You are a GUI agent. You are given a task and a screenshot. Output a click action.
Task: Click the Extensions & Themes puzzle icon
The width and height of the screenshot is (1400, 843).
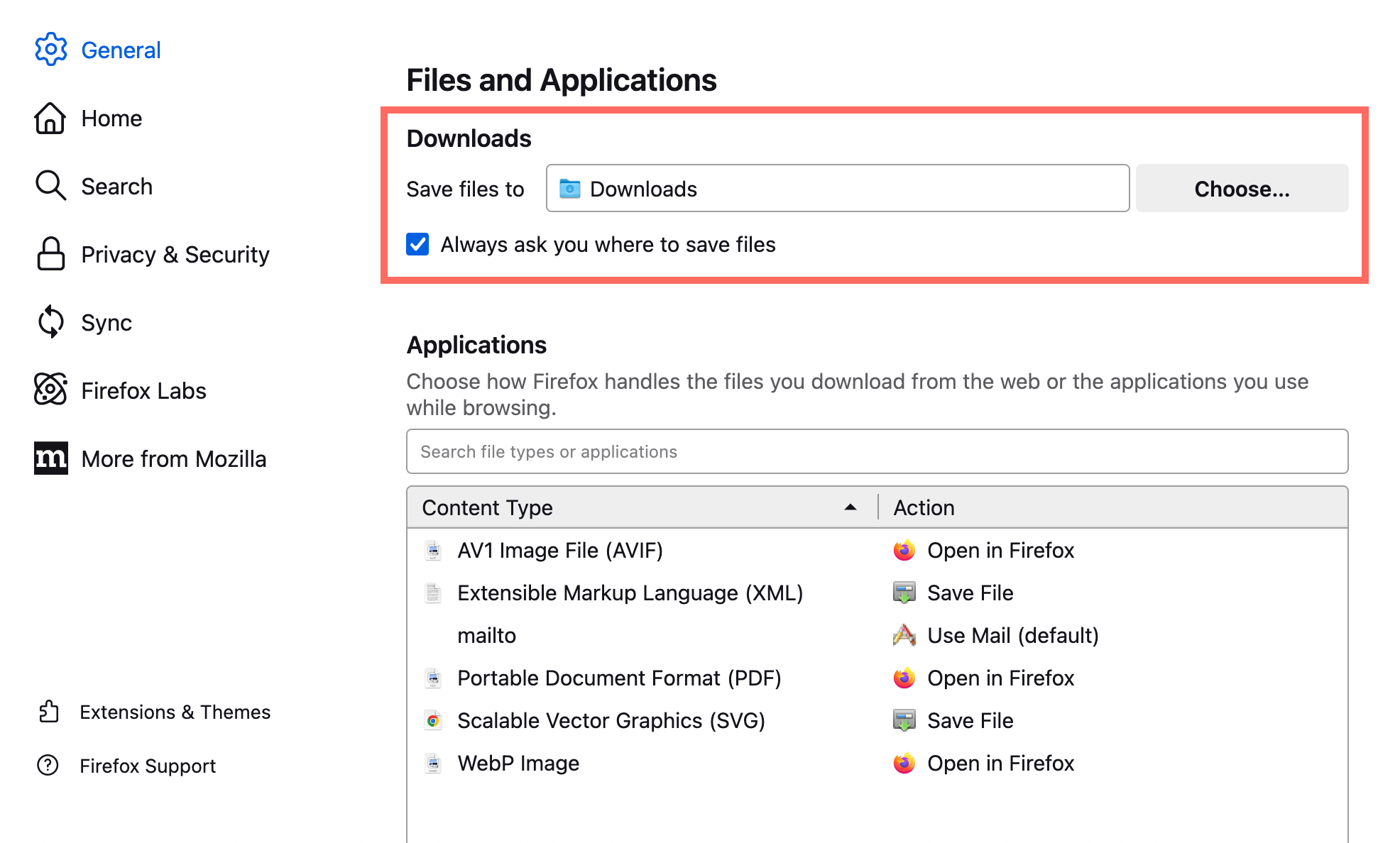(x=48, y=712)
